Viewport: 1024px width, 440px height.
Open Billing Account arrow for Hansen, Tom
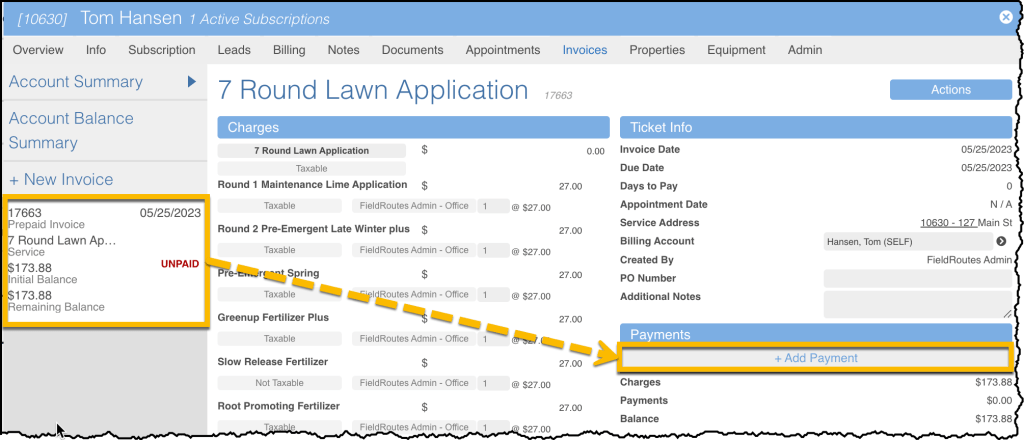(x=1001, y=241)
